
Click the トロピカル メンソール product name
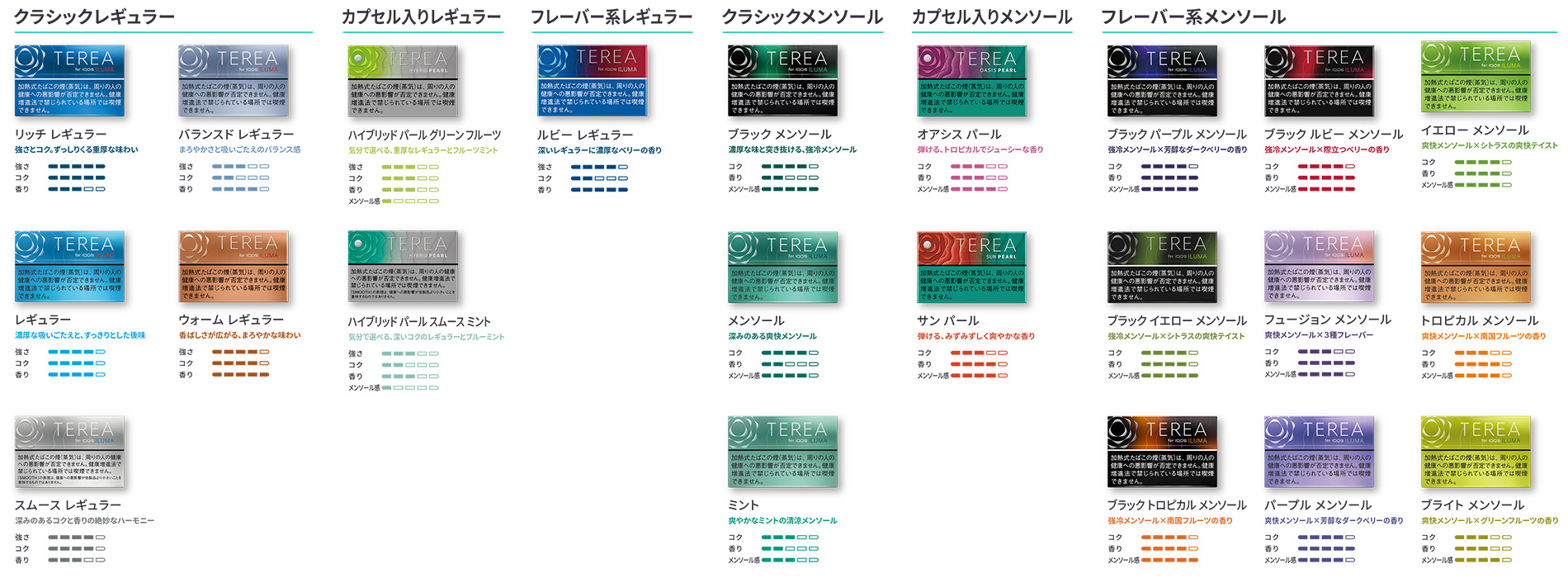[1480, 320]
